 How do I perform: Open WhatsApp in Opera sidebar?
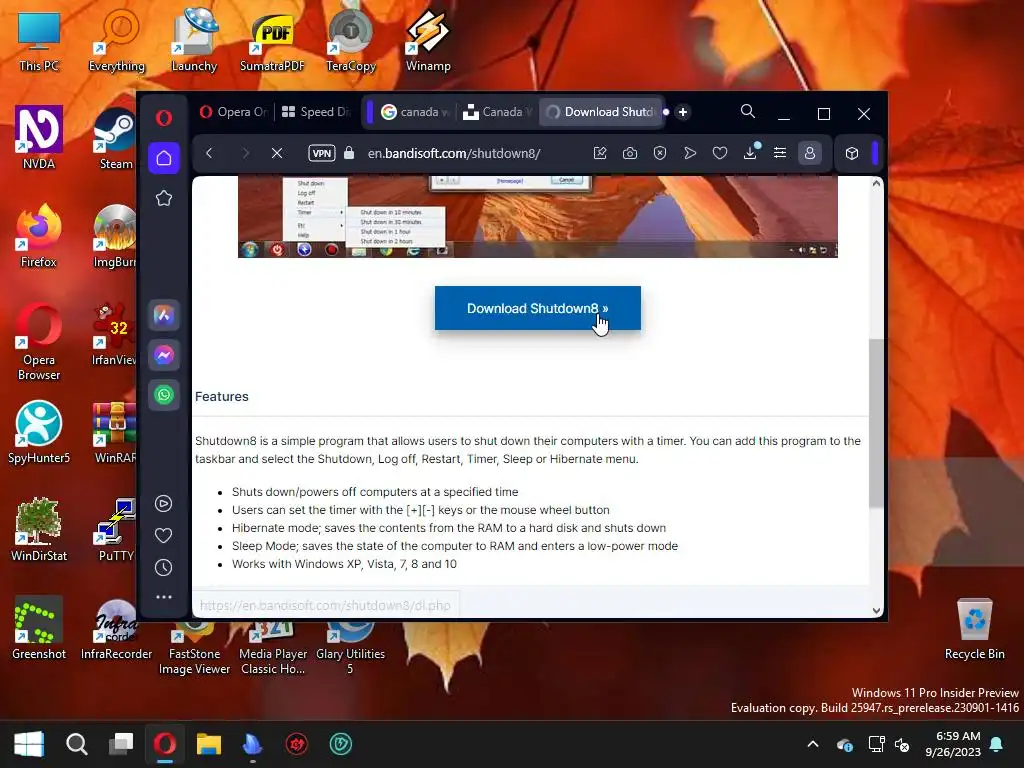[x=164, y=395]
